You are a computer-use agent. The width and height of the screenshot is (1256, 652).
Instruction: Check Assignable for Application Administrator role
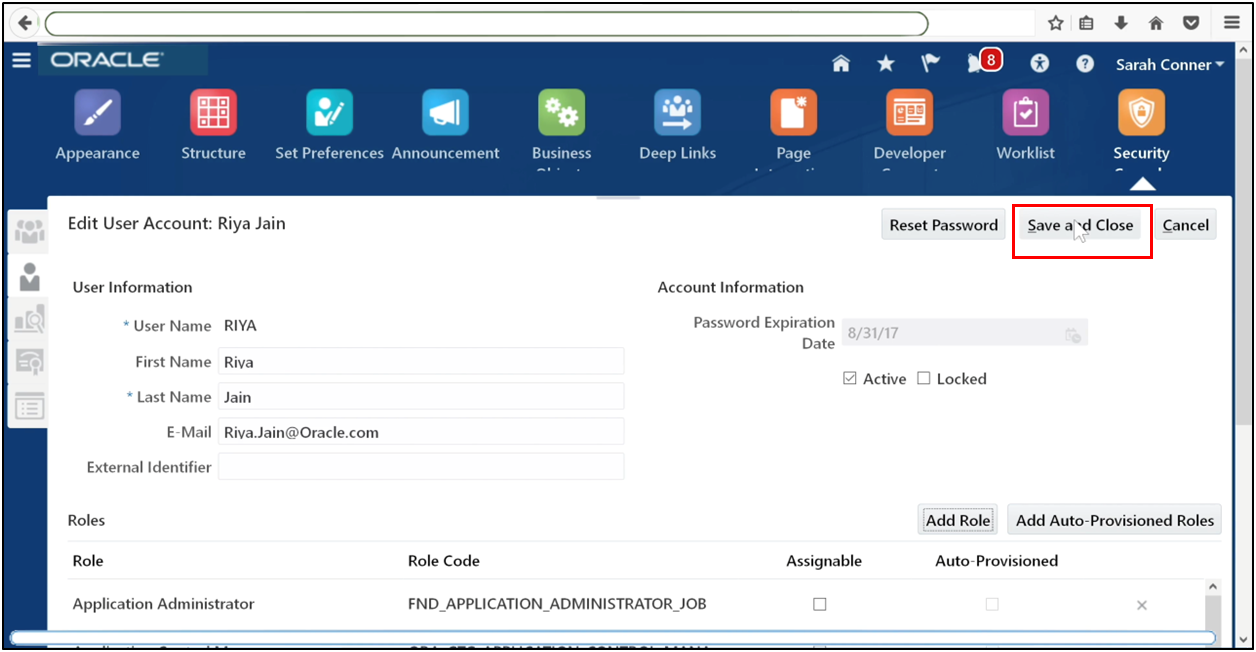point(820,604)
